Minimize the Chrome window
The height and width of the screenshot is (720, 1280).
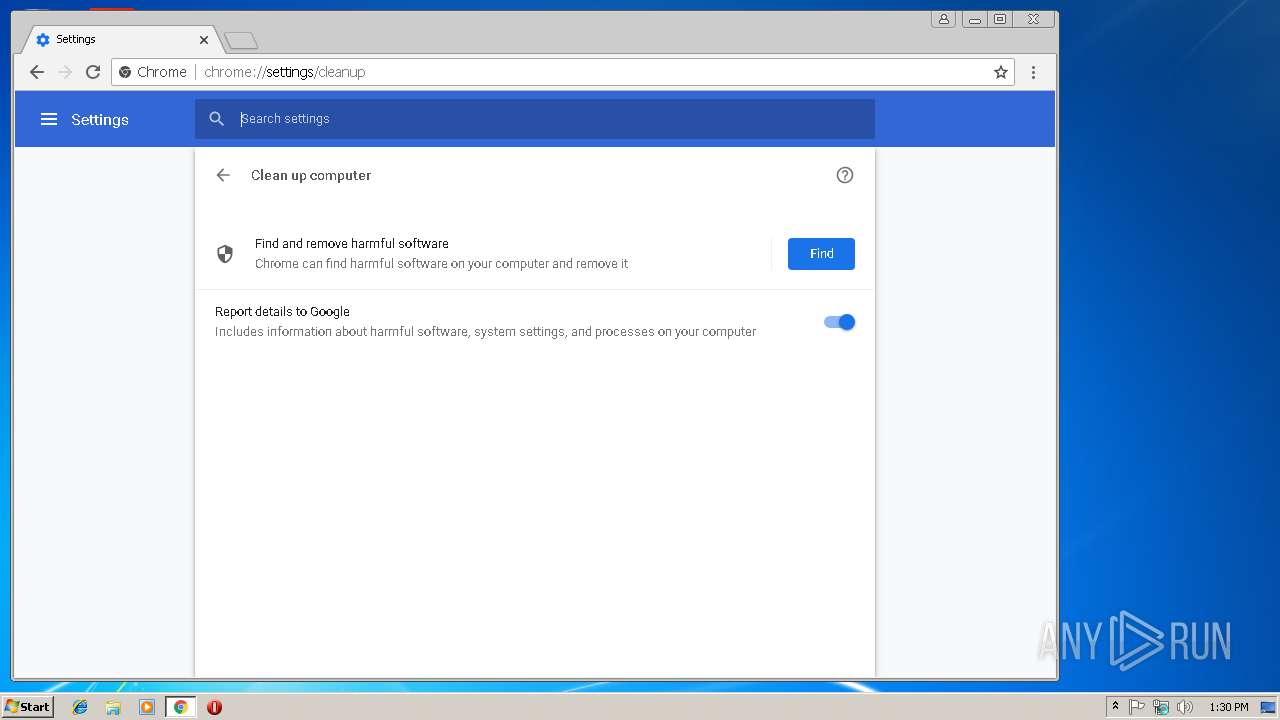click(974, 18)
